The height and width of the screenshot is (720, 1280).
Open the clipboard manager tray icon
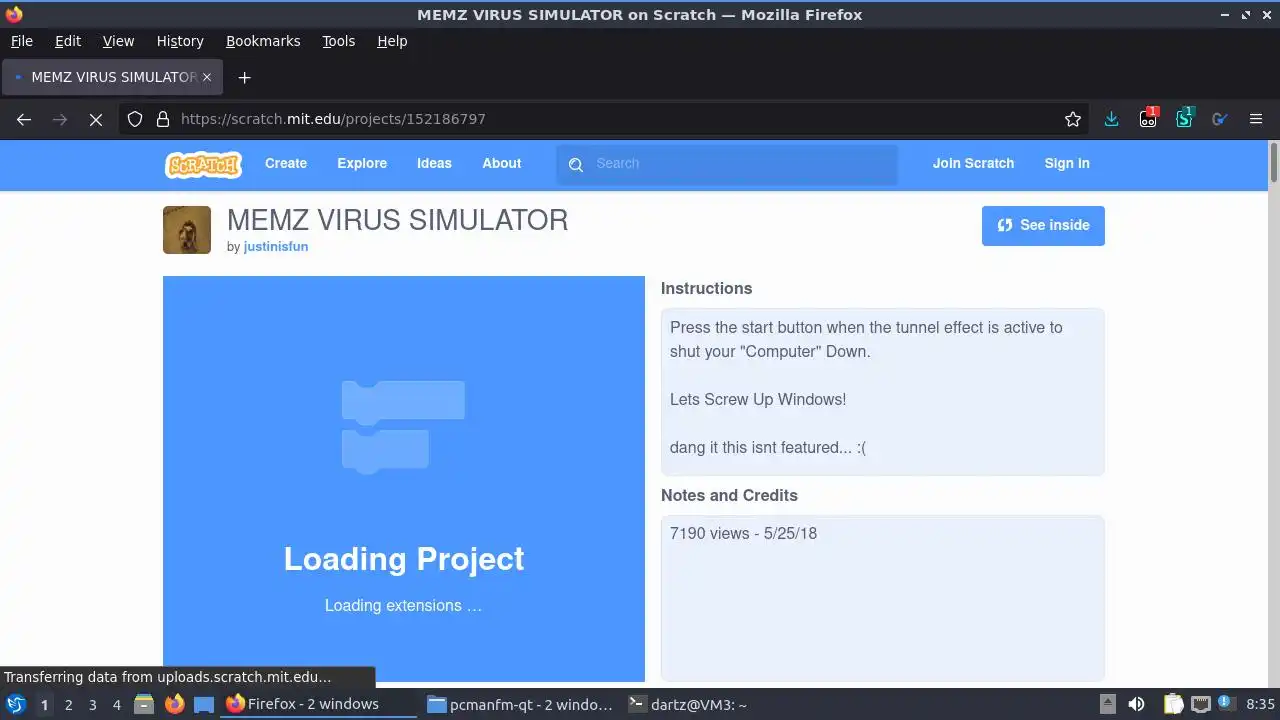tap(1172, 704)
